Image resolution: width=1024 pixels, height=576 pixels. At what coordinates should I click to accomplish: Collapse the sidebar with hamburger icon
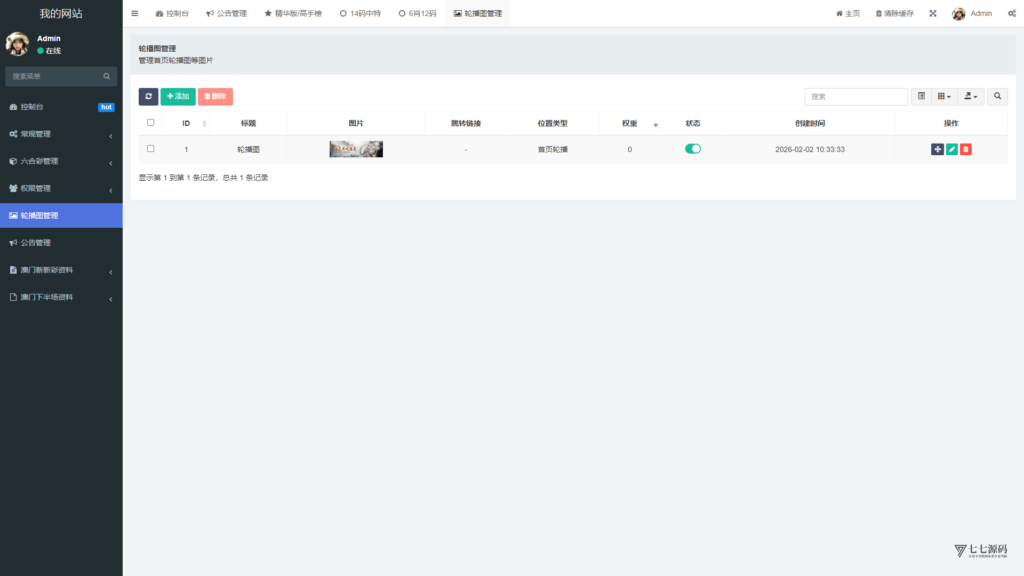pyautogui.click(x=134, y=13)
